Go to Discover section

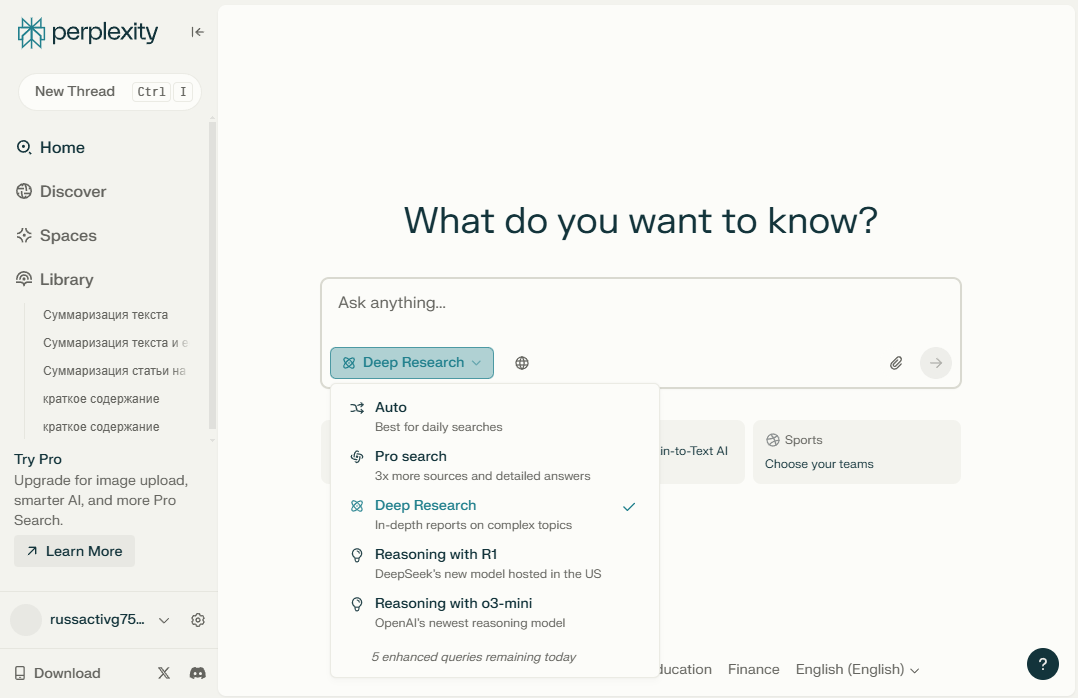click(x=61, y=191)
